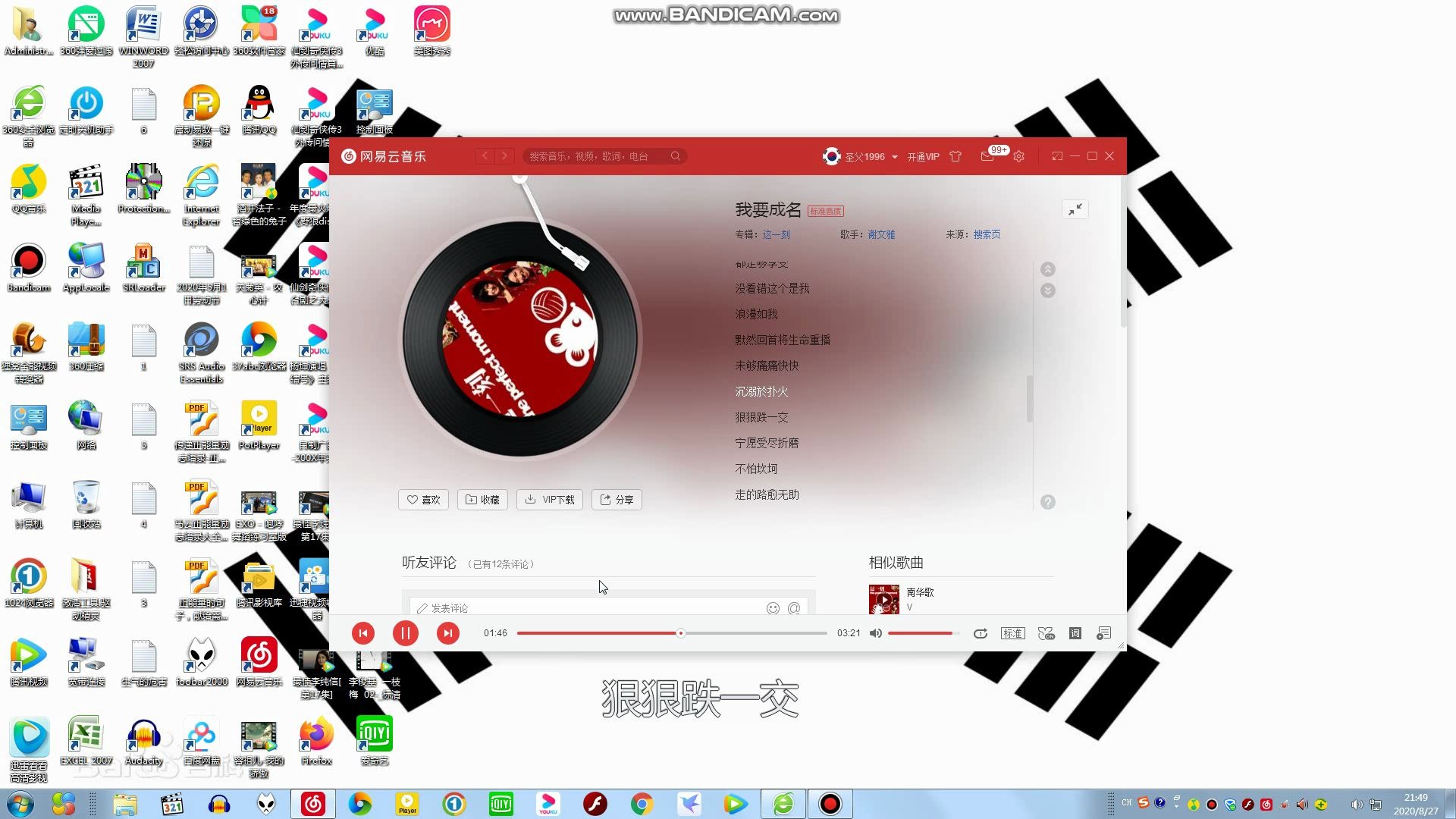Click Windows Start button
The width and height of the screenshot is (1456, 819).
coord(20,804)
